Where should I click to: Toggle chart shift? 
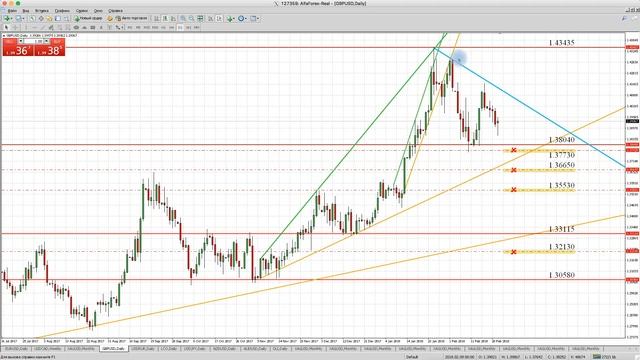(x=219, y=18)
